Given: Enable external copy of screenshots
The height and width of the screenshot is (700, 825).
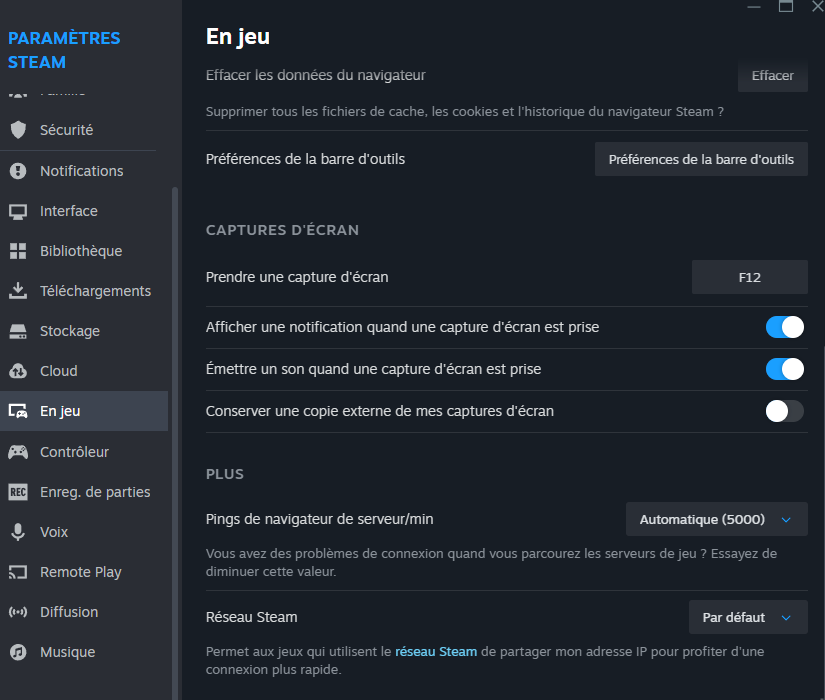Looking at the screenshot, I should coord(785,411).
